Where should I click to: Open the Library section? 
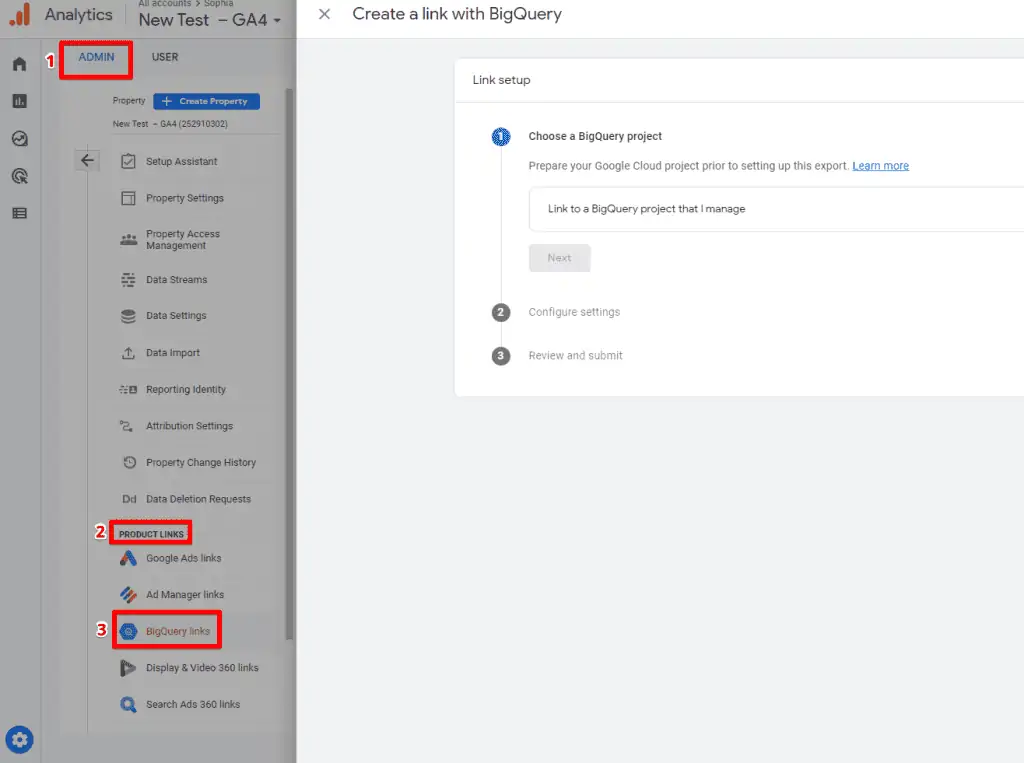[x=18, y=213]
